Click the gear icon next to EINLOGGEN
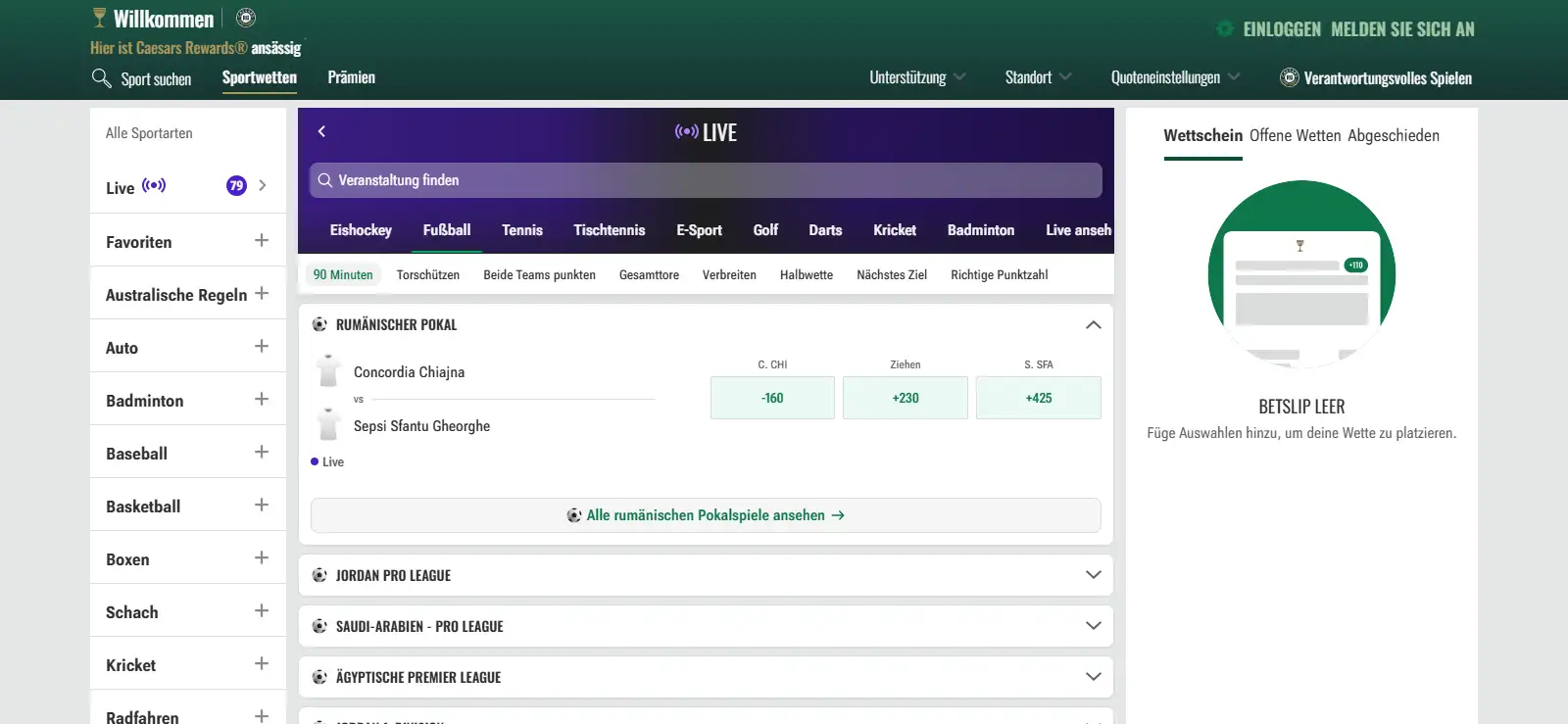This screenshot has width=1568, height=724. tap(1225, 28)
